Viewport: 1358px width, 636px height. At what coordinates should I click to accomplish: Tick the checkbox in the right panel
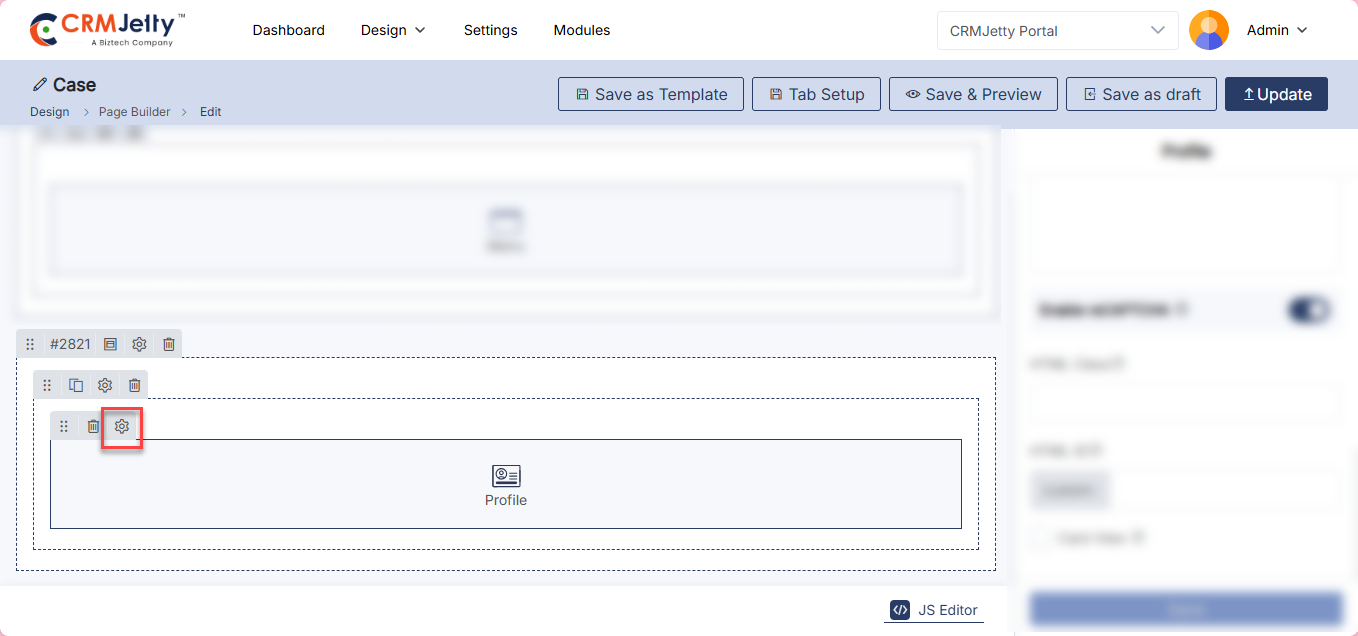pos(1042,538)
